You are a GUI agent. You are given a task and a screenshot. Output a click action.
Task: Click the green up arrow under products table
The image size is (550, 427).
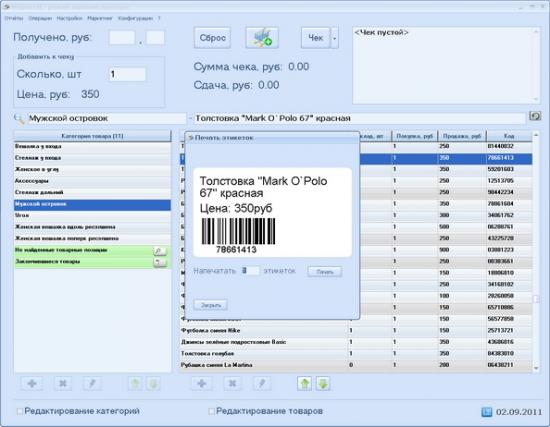tap(304, 383)
